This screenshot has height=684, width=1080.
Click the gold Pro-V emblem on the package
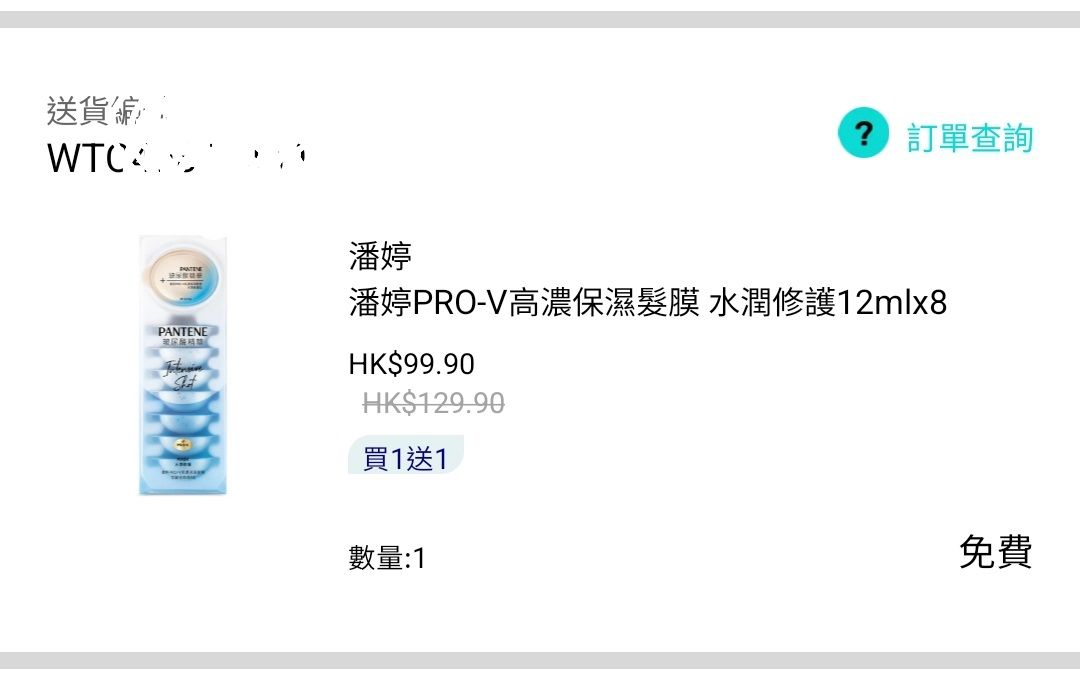click(183, 445)
